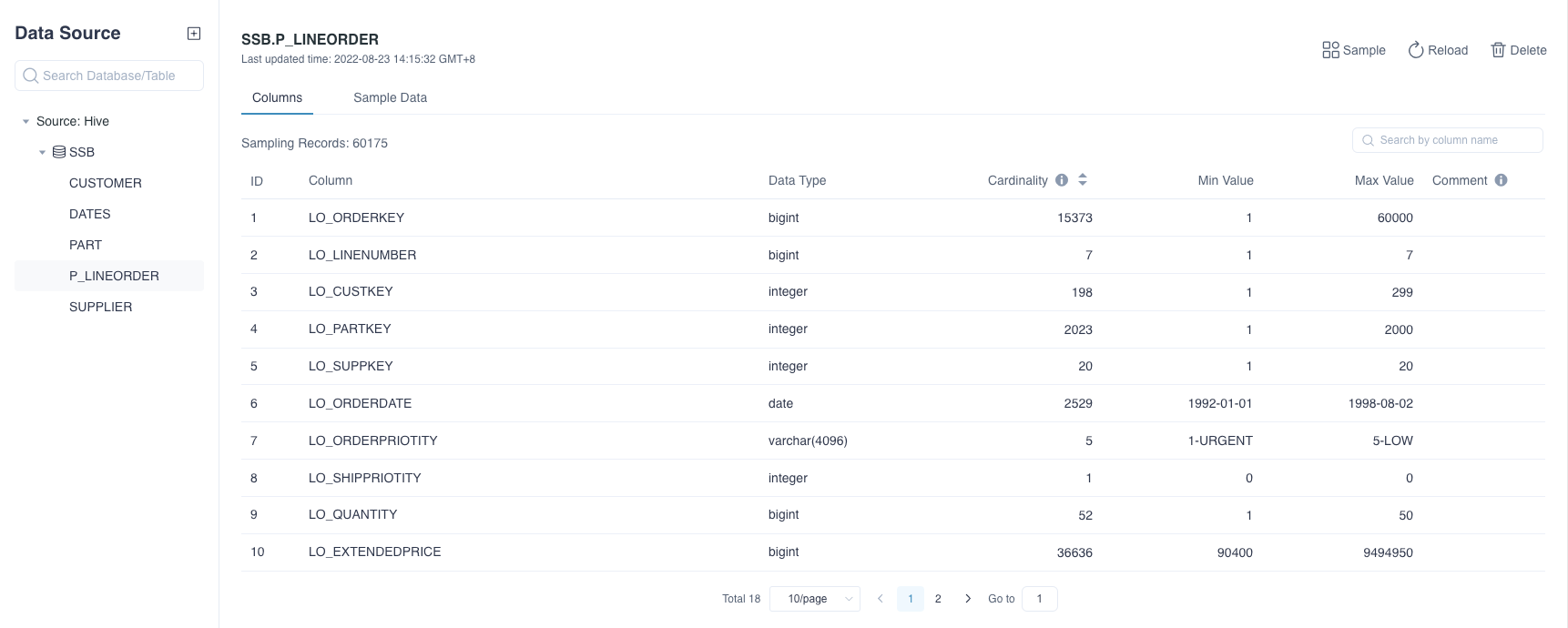Click the Sample grid icon

(1330, 50)
